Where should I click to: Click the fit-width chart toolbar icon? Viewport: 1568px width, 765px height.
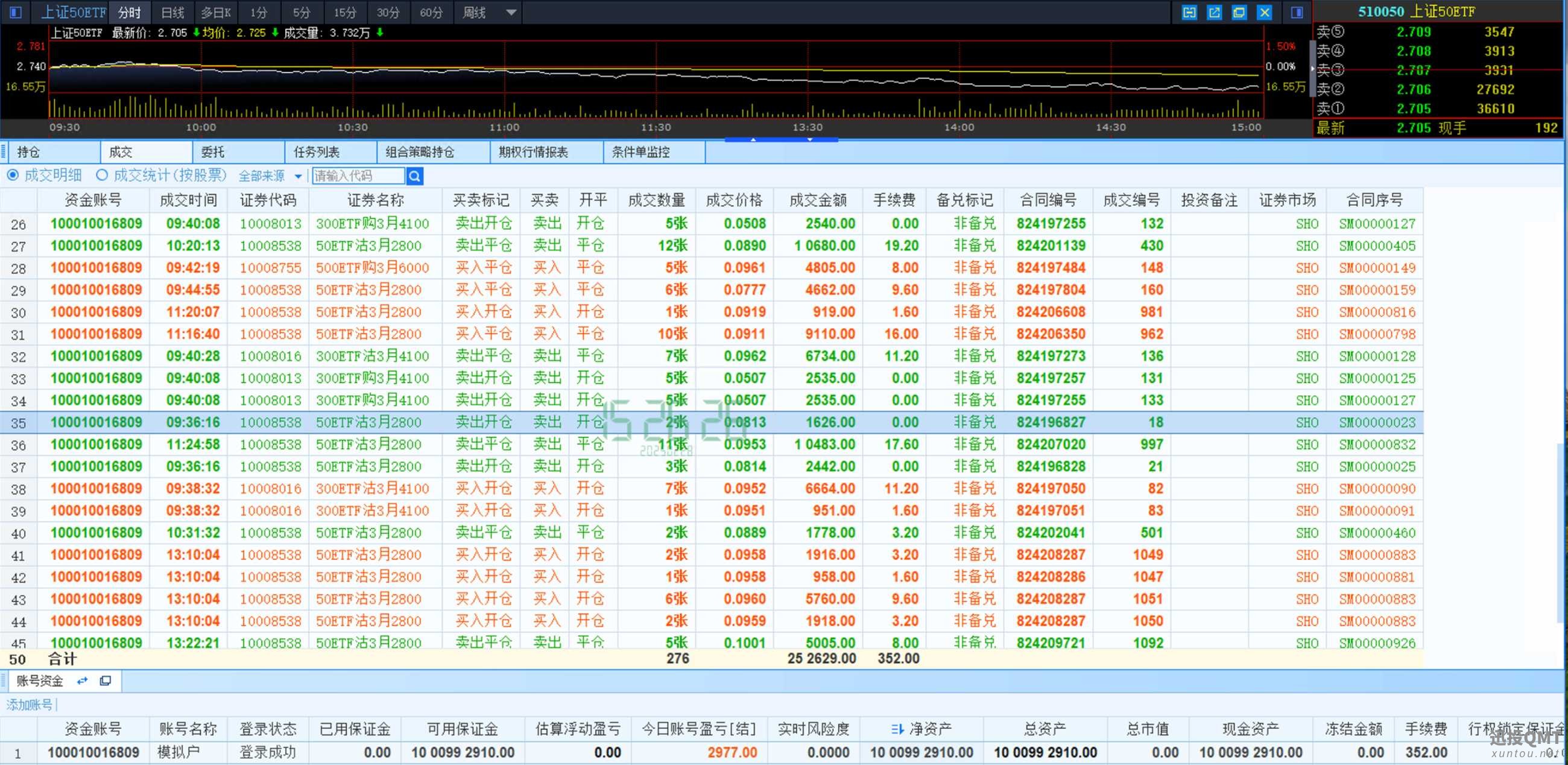click(x=1189, y=12)
